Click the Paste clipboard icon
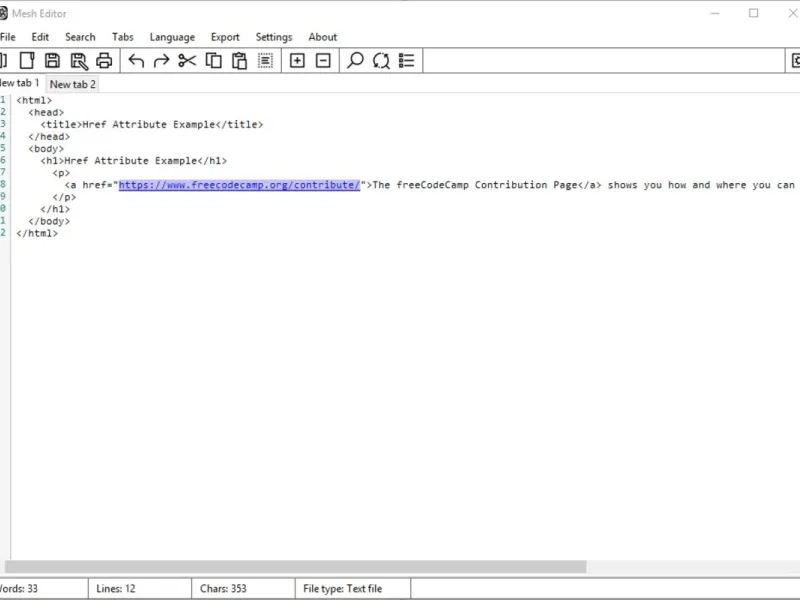Screen dimensions: 800x600 (239, 61)
